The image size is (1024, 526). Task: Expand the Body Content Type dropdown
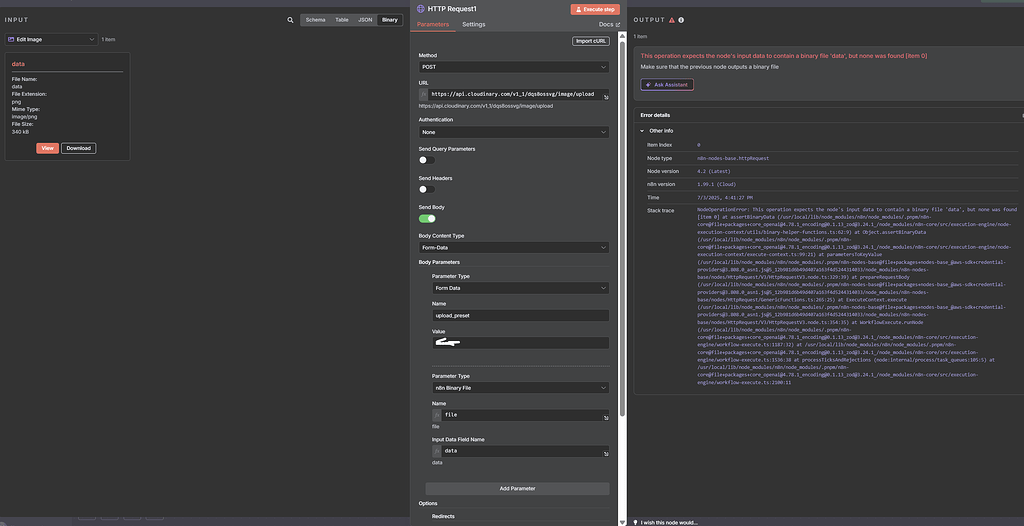click(x=513, y=247)
